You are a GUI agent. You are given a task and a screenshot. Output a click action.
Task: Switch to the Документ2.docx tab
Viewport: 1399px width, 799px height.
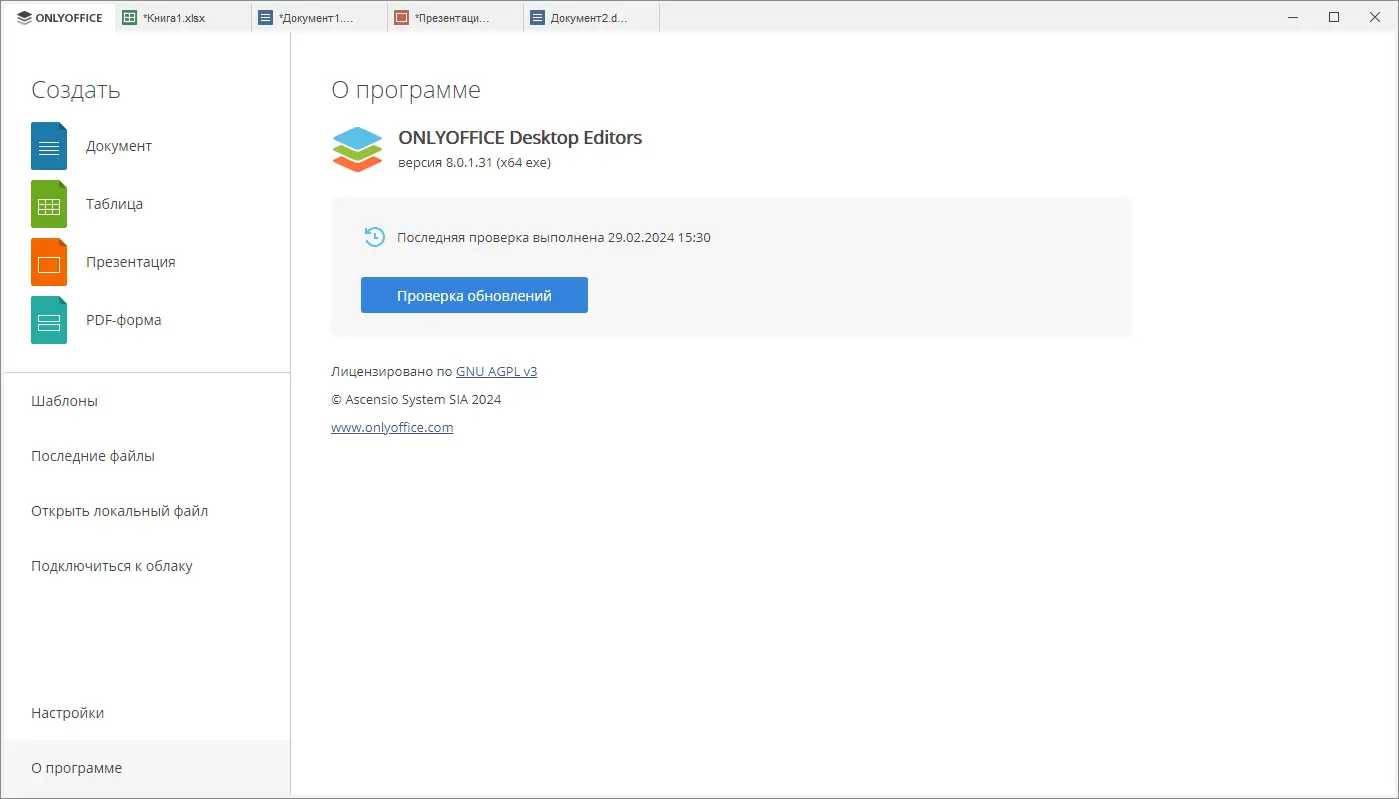click(590, 17)
